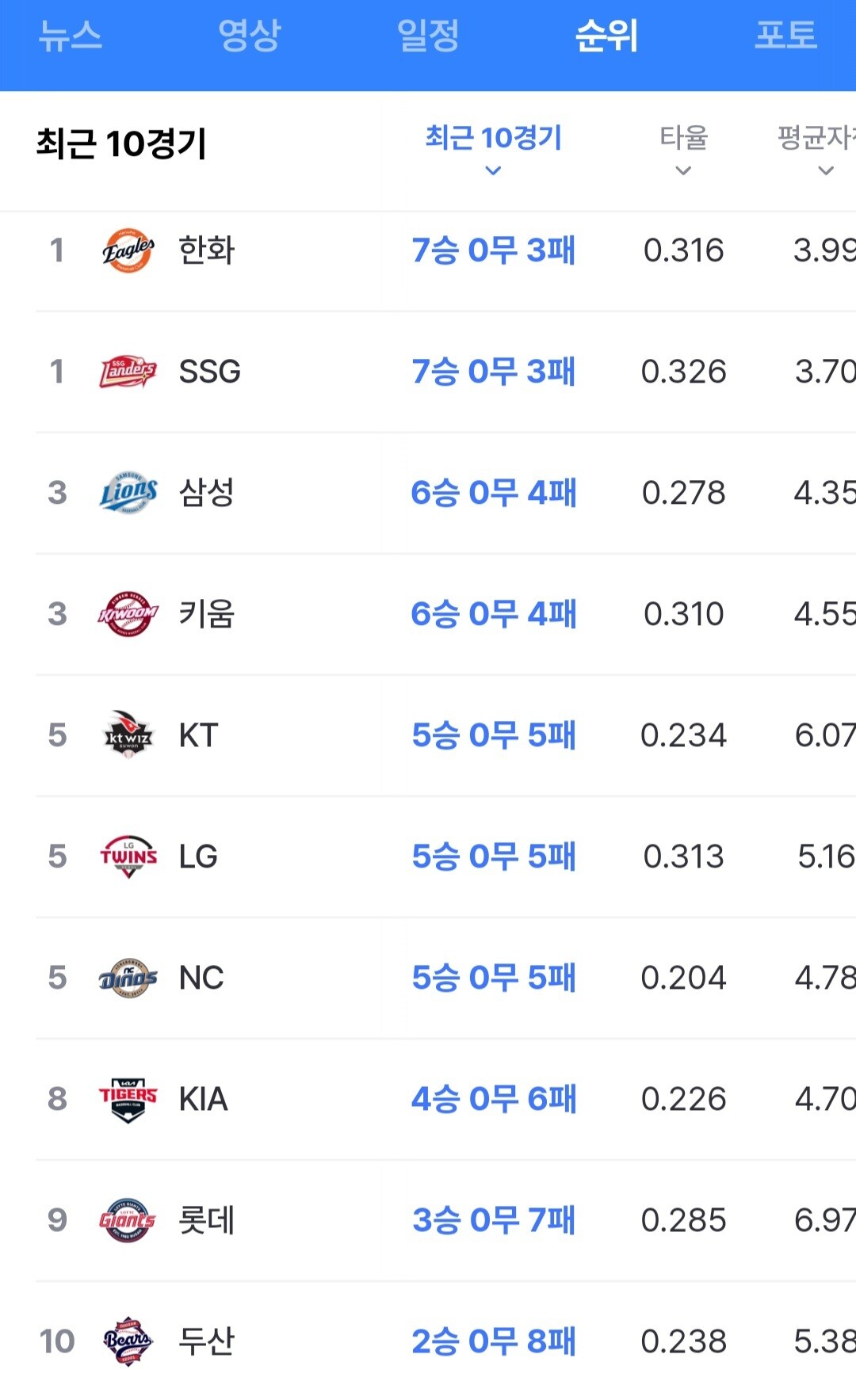Select KIA's 4승 0무 6패 record

click(x=494, y=1099)
